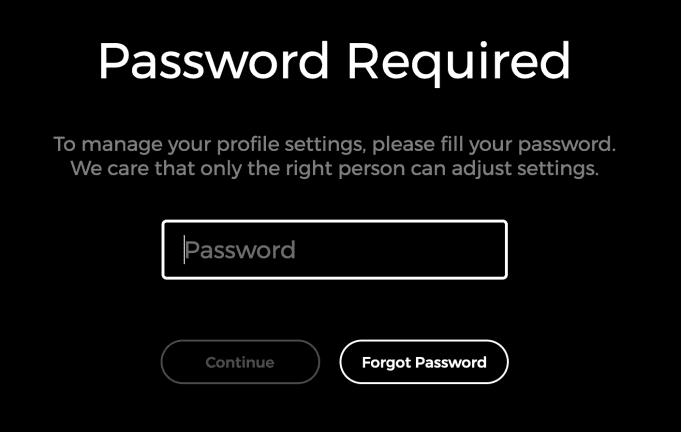Focus the box showing the Password placeholder
This screenshot has height=432, width=681.
tap(334, 250)
